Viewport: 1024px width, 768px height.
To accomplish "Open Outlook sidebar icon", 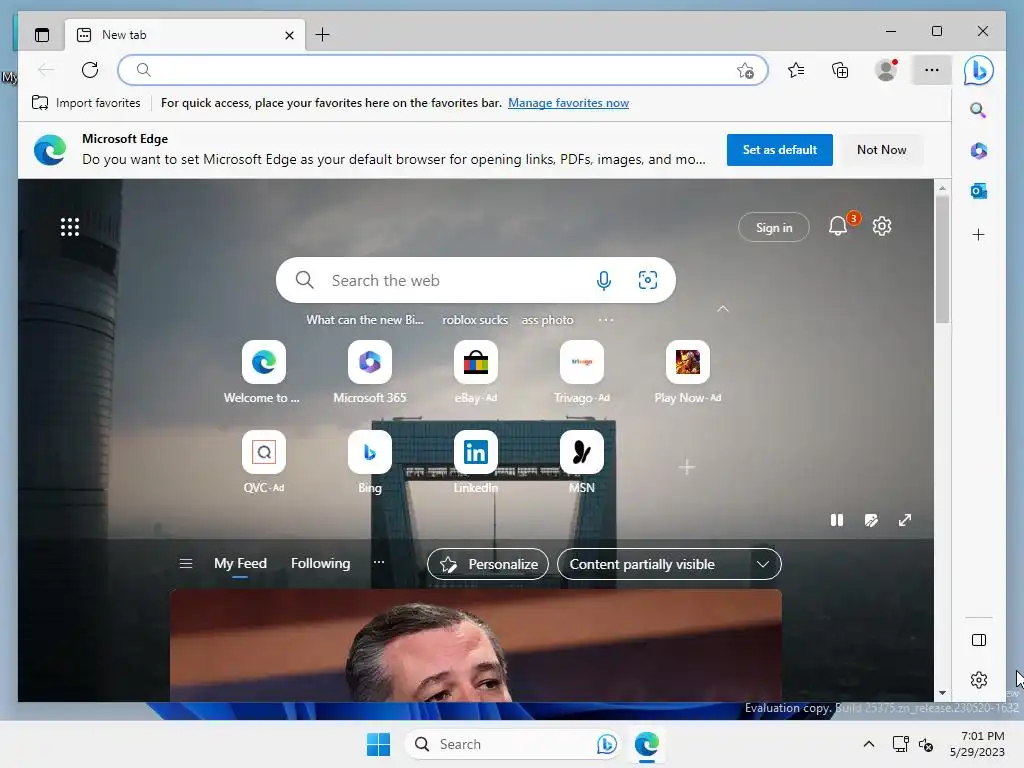I will (x=978, y=191).
